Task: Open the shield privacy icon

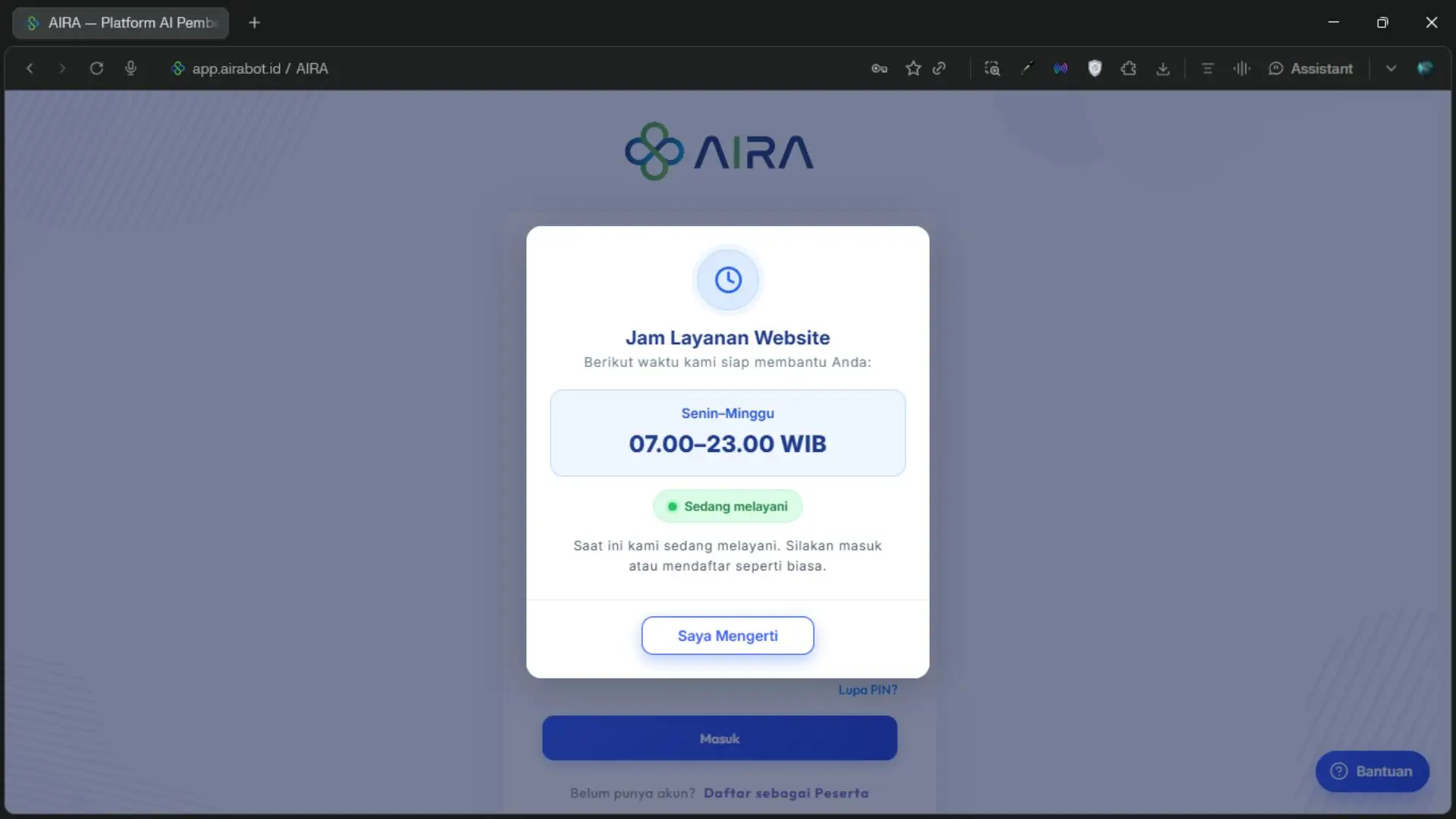Action: (1094, 68)
